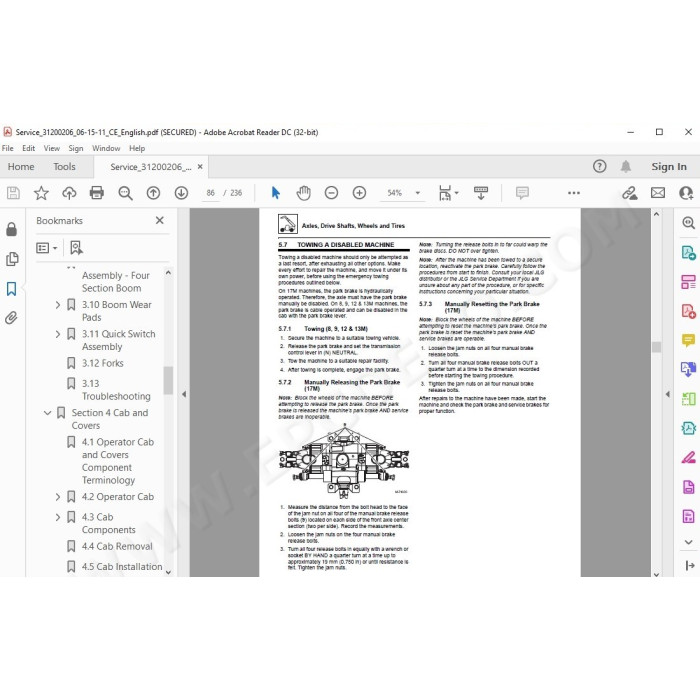Go to next page arrow
The height and width of the screenshot is (700, 700).
point(181,193)
